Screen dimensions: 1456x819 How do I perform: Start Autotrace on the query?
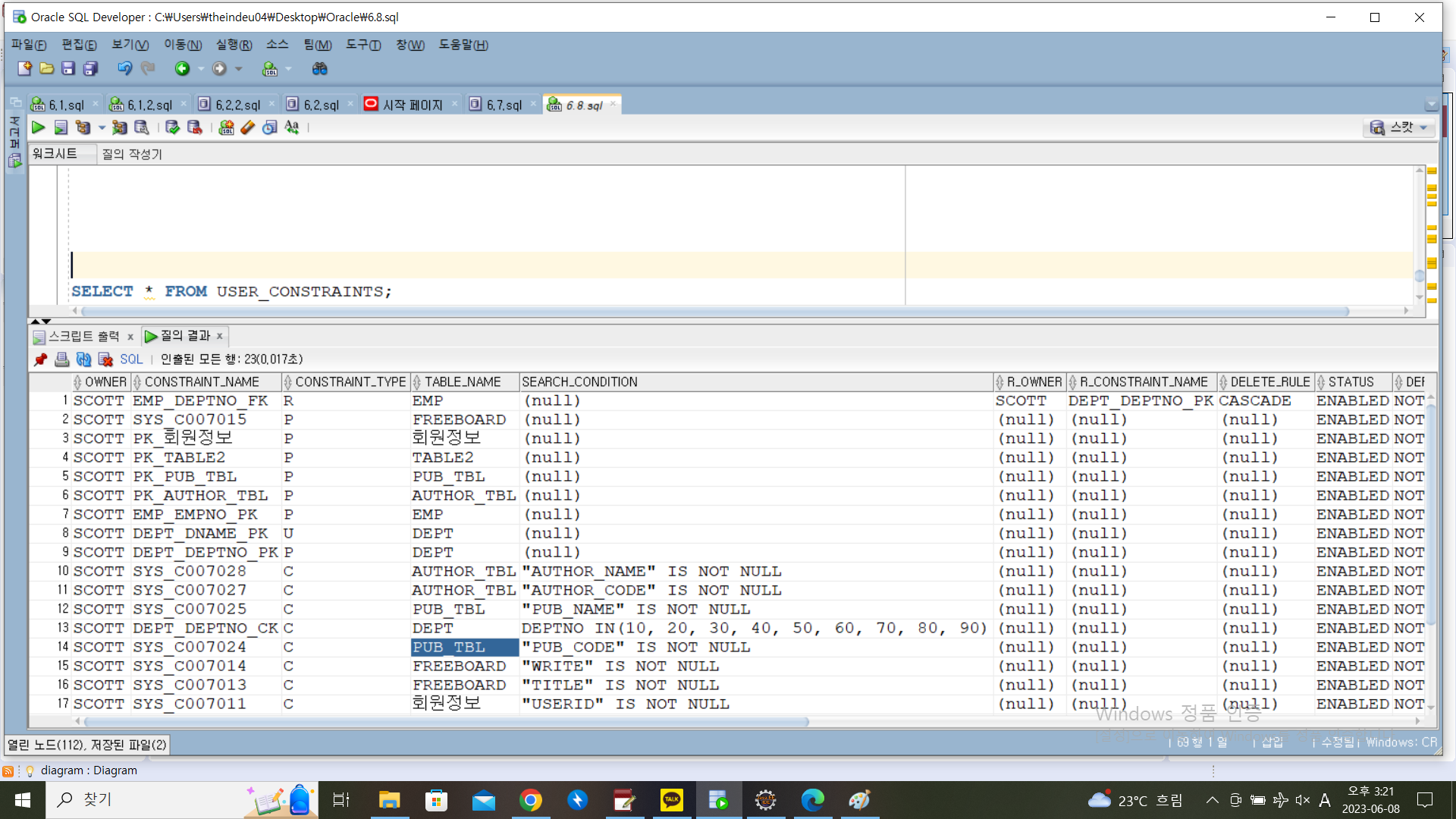[119, 127]
